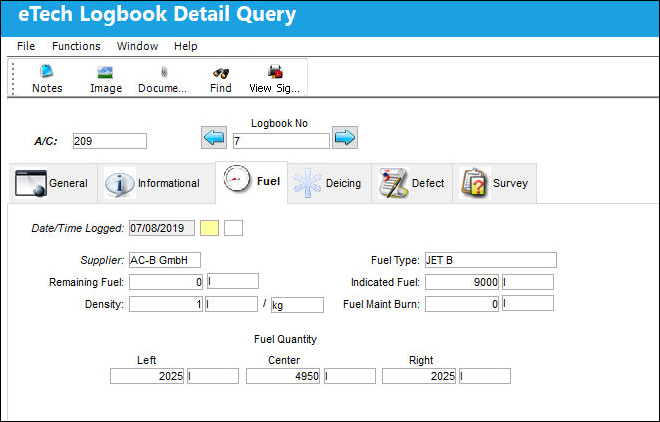This screenshot has height=422, width=660.
Task: Click the Indicated Fuel value 9000
Action: (462, 282)
